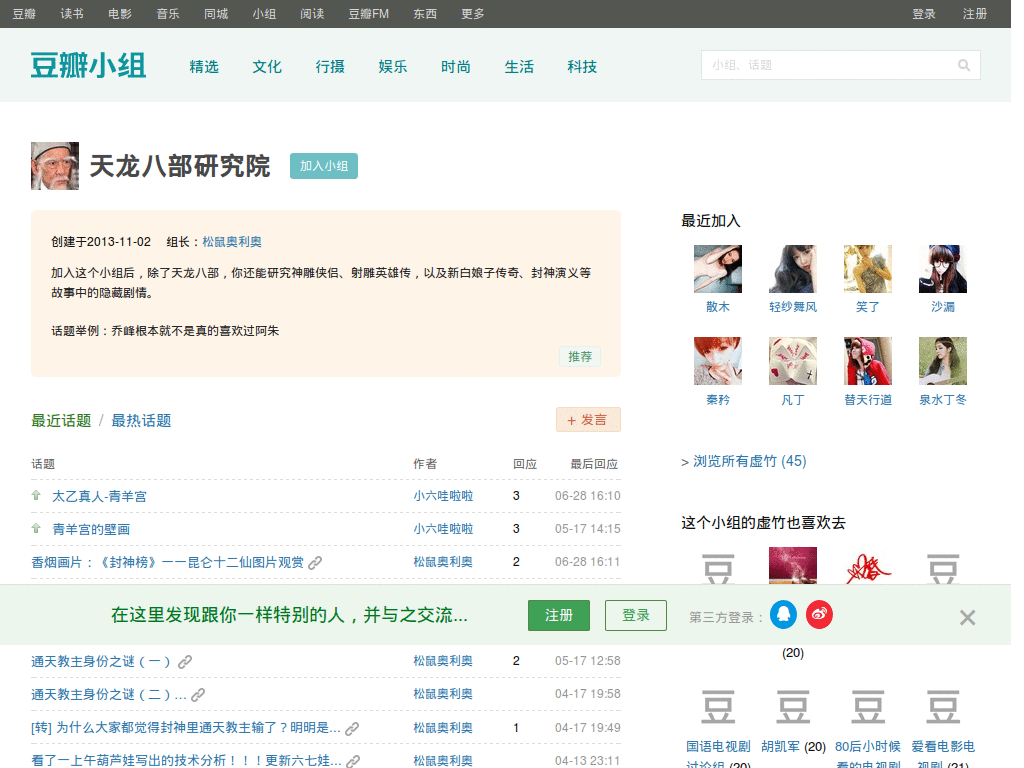Focus the 小组、话题 search field

click(x=825, y=66)
